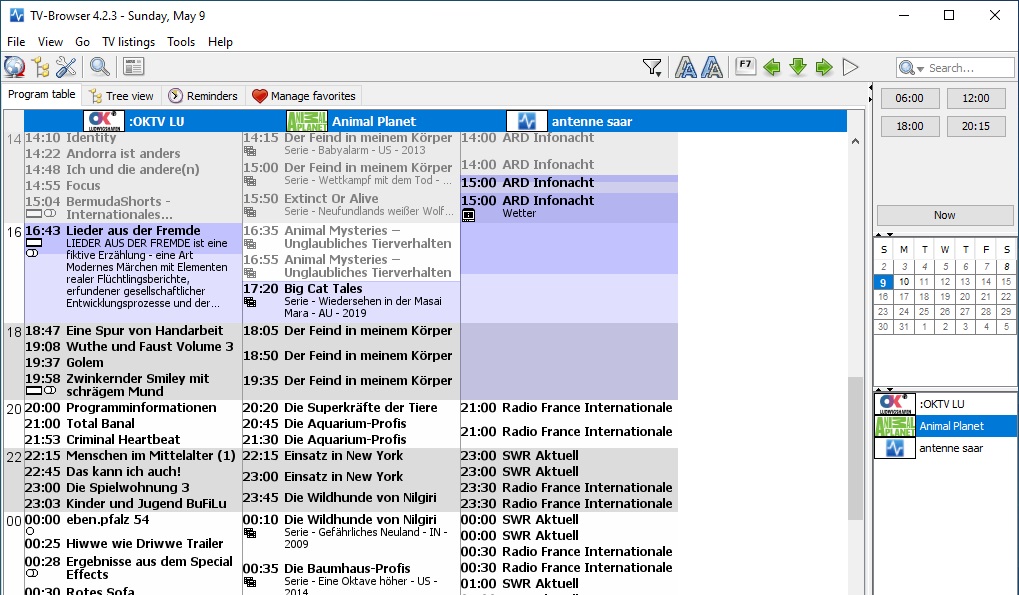Select :OKTV LU in the channel list
Image resolution: width=1019 pixels, height=595 pixels.
946,404
